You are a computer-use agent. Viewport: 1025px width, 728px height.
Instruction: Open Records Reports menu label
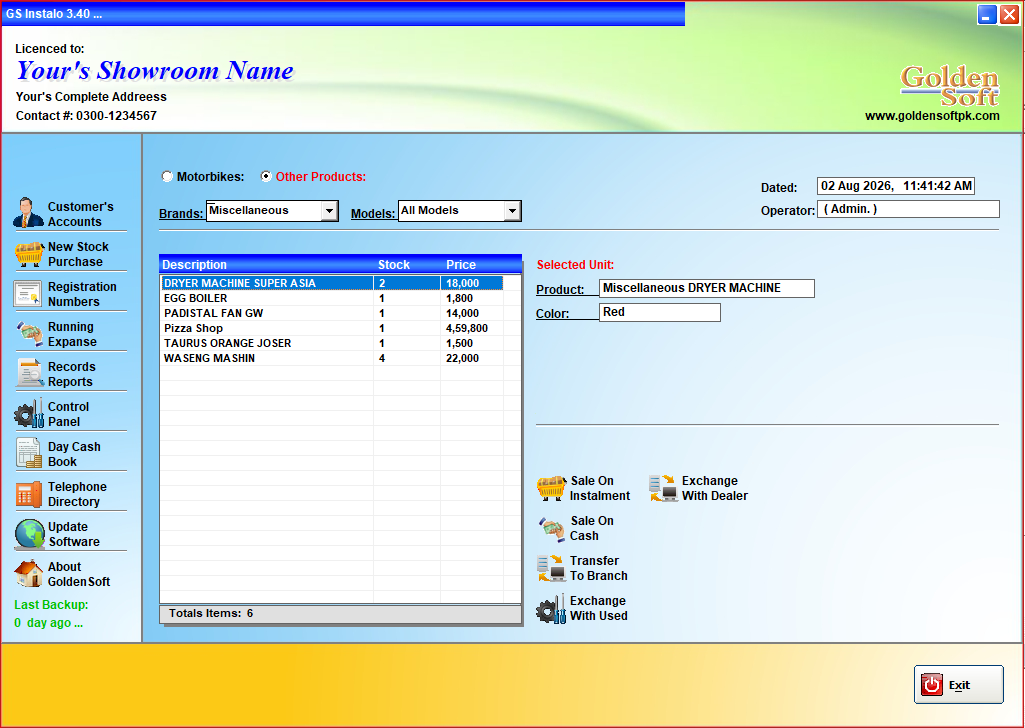point(71,374)
